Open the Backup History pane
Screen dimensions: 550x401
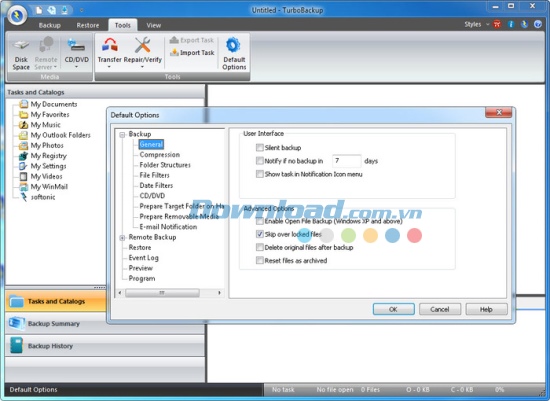[105, 346]
